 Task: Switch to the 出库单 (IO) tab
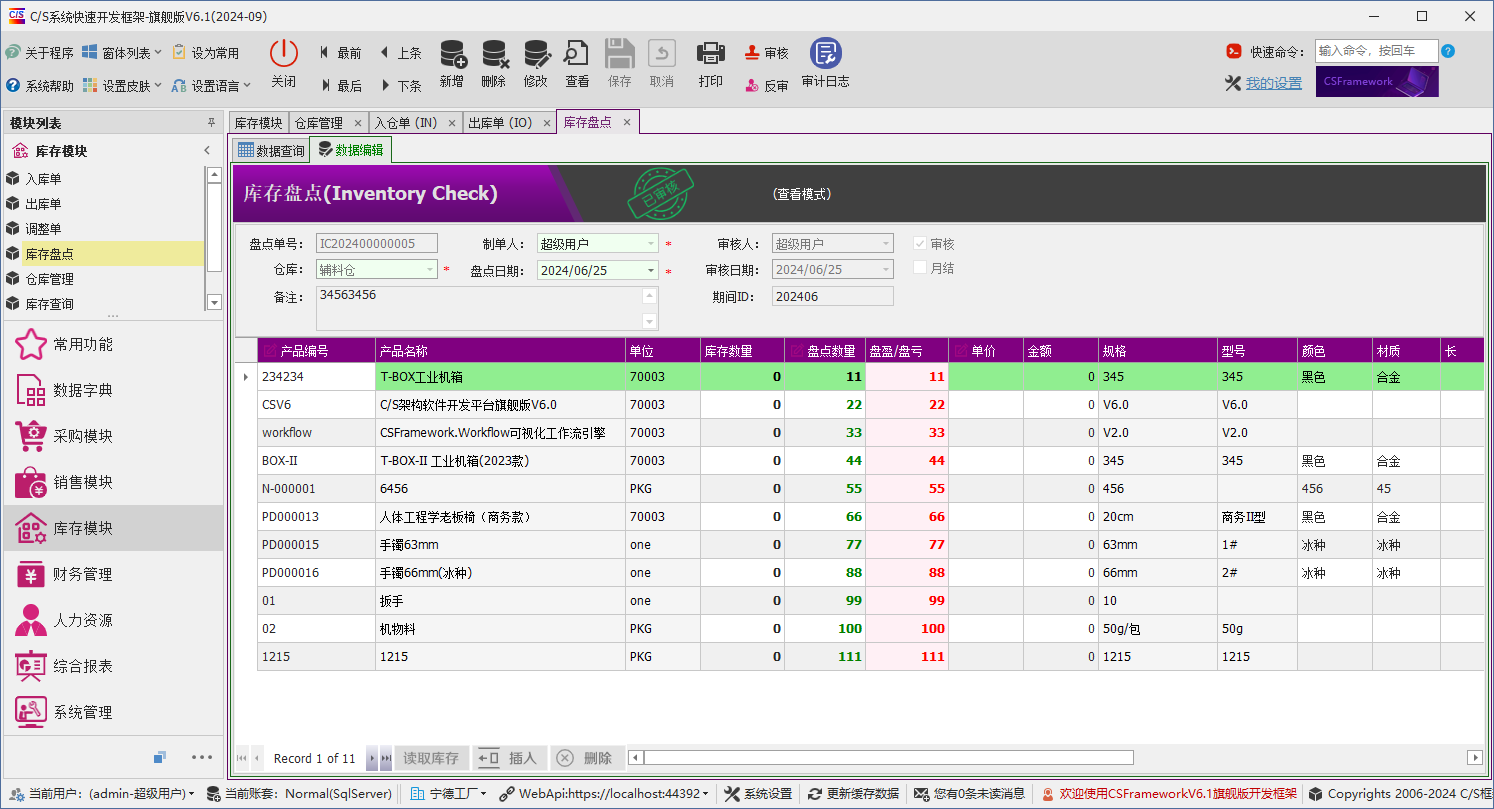click(x=510, y=123)
